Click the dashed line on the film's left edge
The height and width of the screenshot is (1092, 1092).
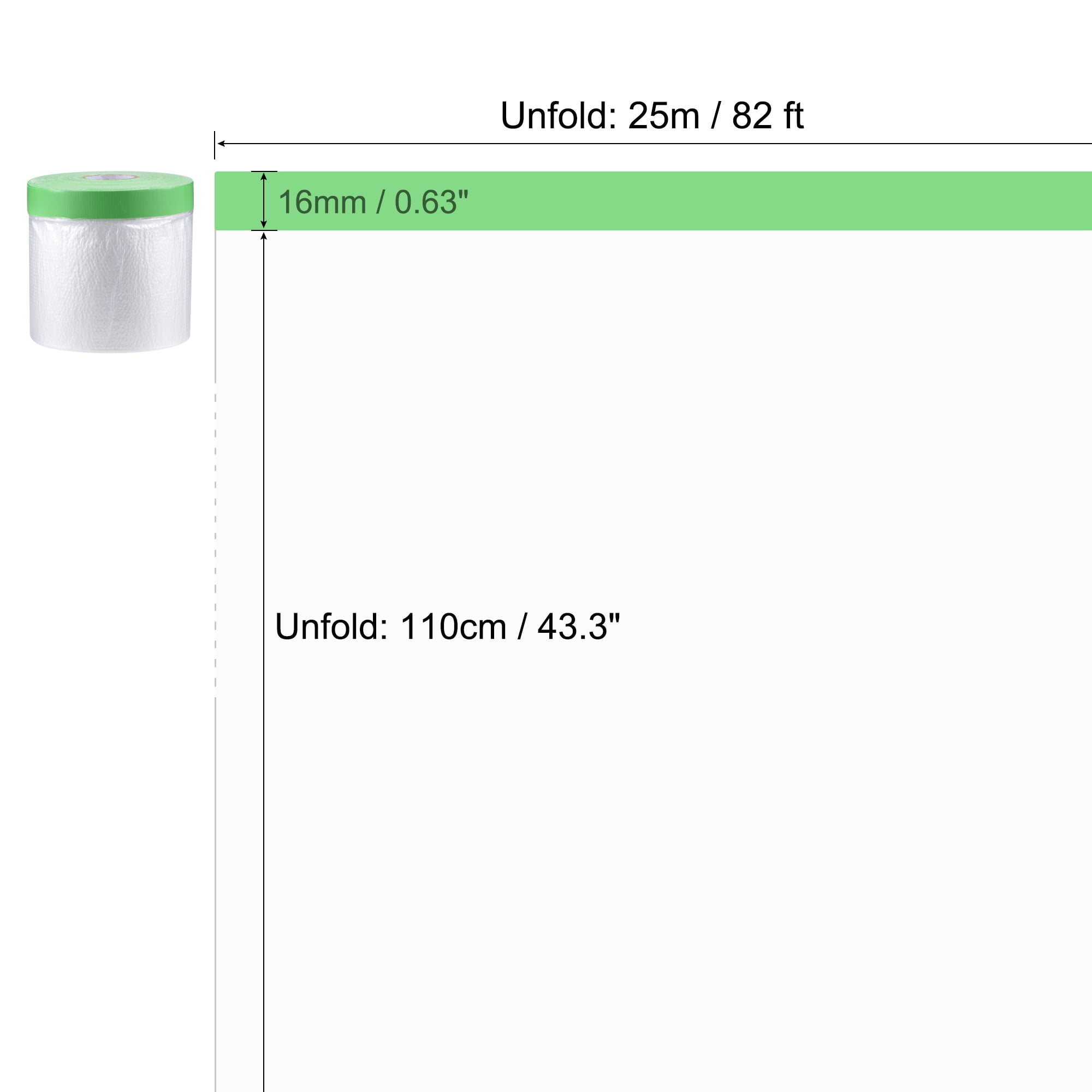pos(215,537)
